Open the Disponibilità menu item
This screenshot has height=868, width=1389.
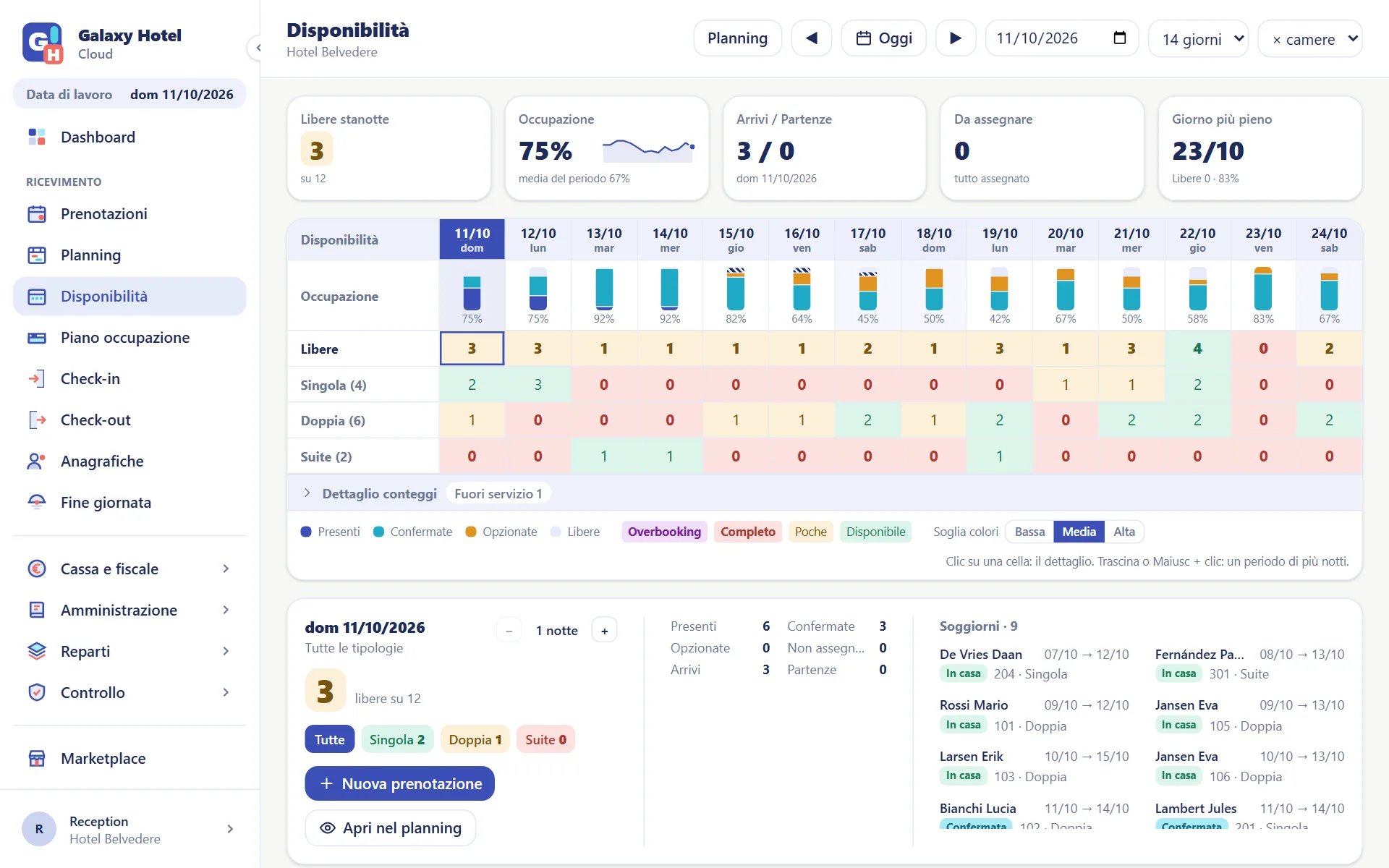[129, 296]
